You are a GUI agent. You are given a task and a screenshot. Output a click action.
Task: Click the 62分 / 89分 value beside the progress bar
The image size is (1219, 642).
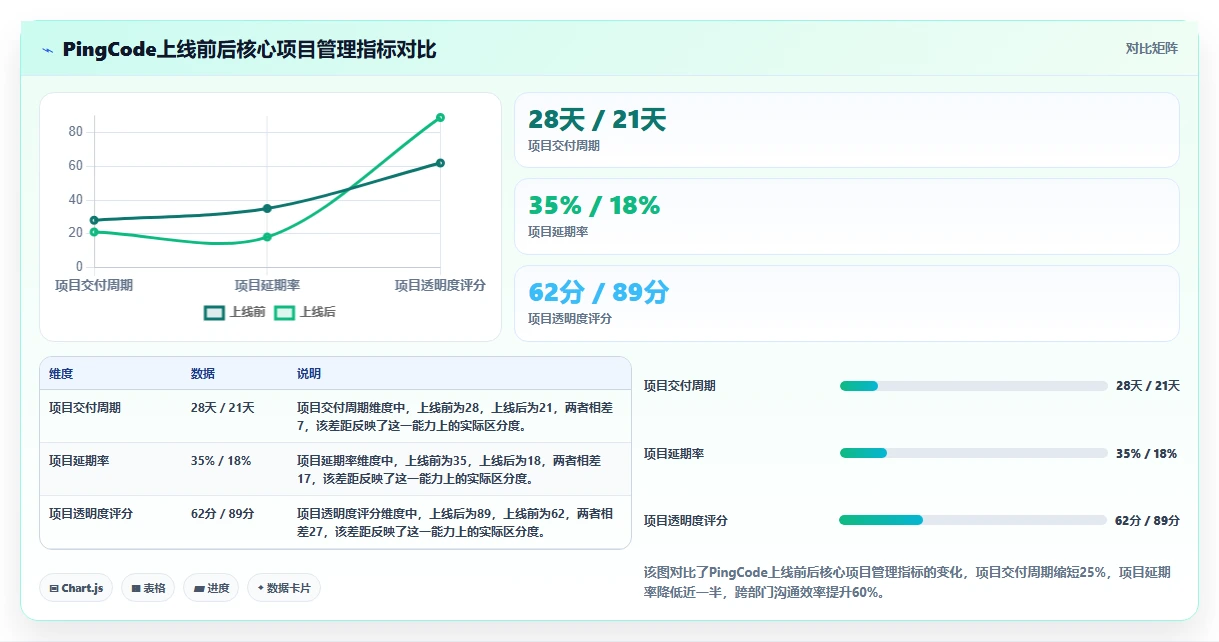[1148, 520]
